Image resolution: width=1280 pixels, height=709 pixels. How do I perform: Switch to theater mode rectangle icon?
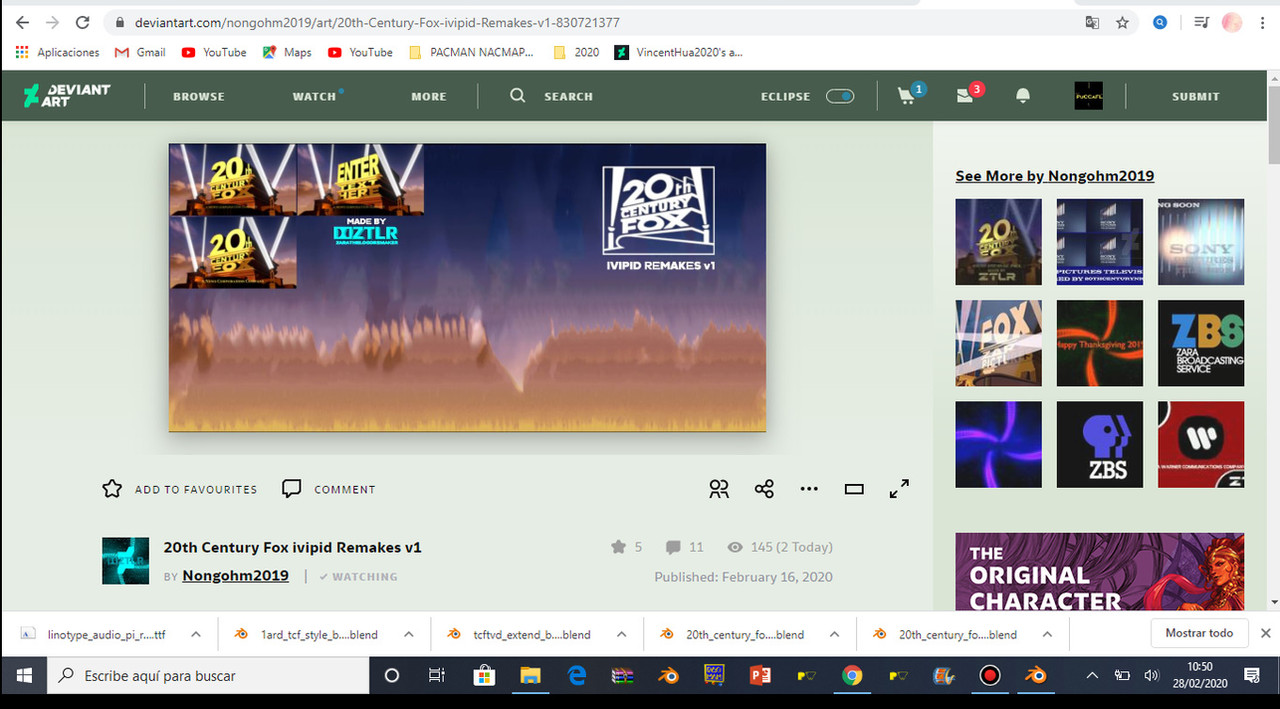854,489
